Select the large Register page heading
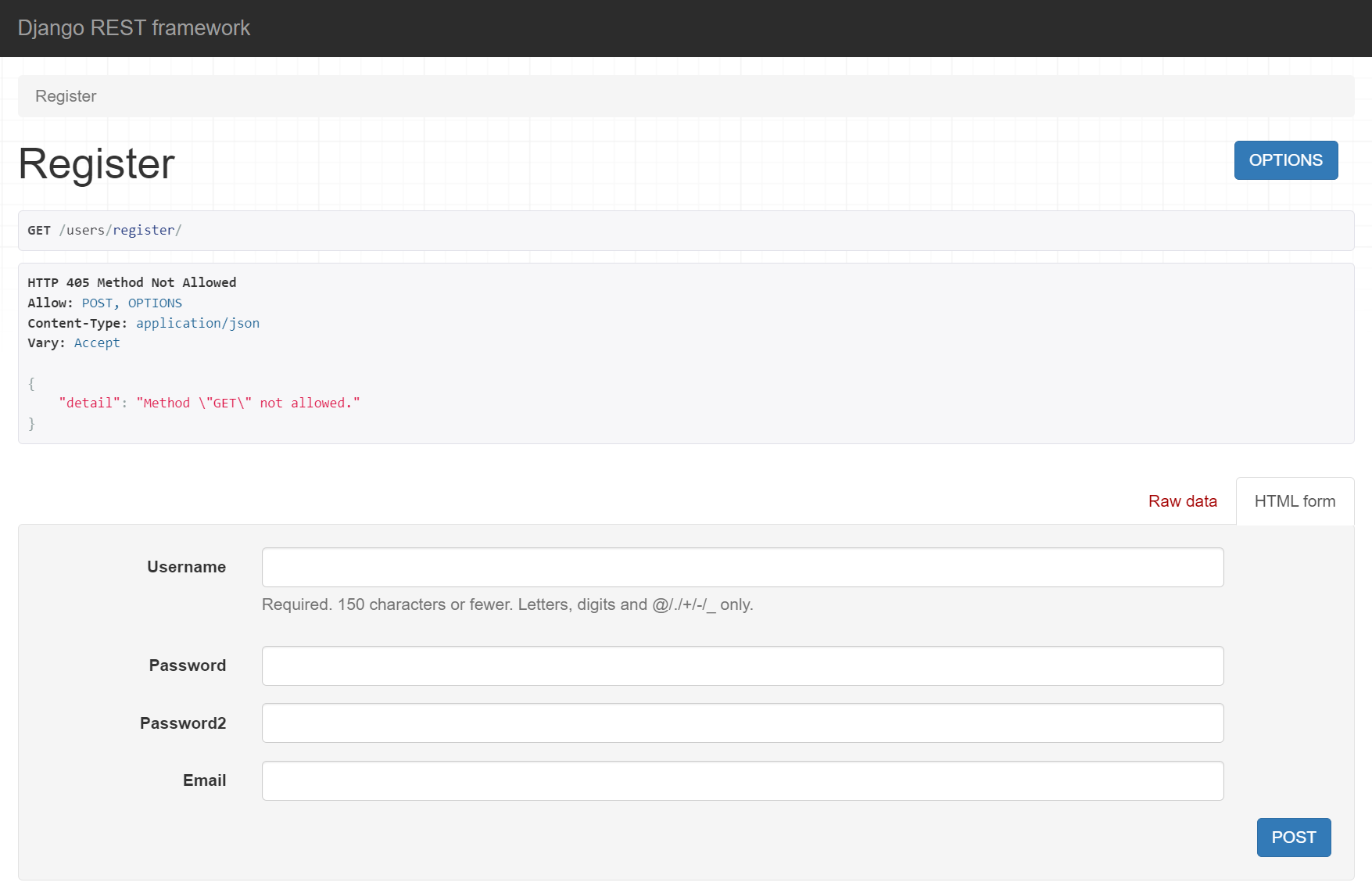The height and width of the screenshot is (893, 1372). pos(96,163)
